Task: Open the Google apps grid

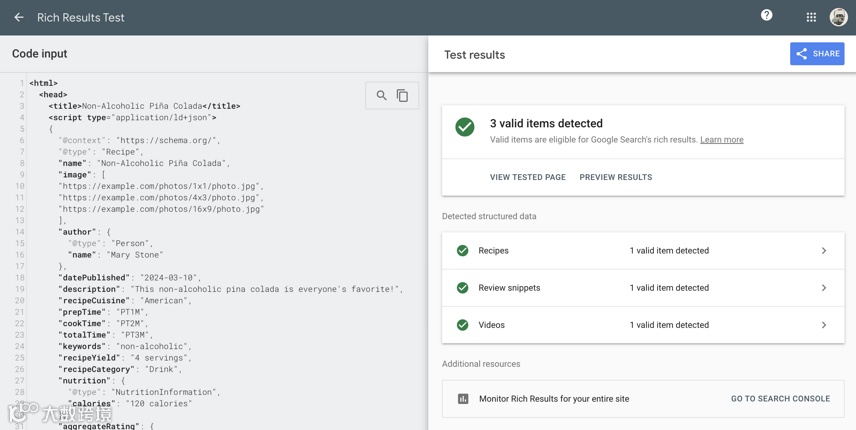Action: click(811, 17)
